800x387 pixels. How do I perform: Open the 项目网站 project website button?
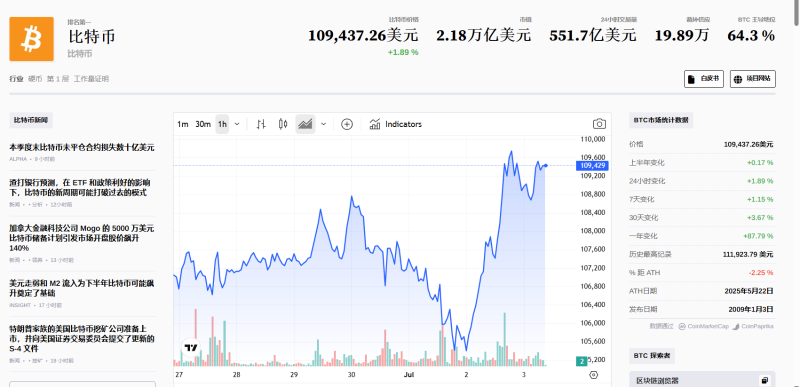click(753, 79)
